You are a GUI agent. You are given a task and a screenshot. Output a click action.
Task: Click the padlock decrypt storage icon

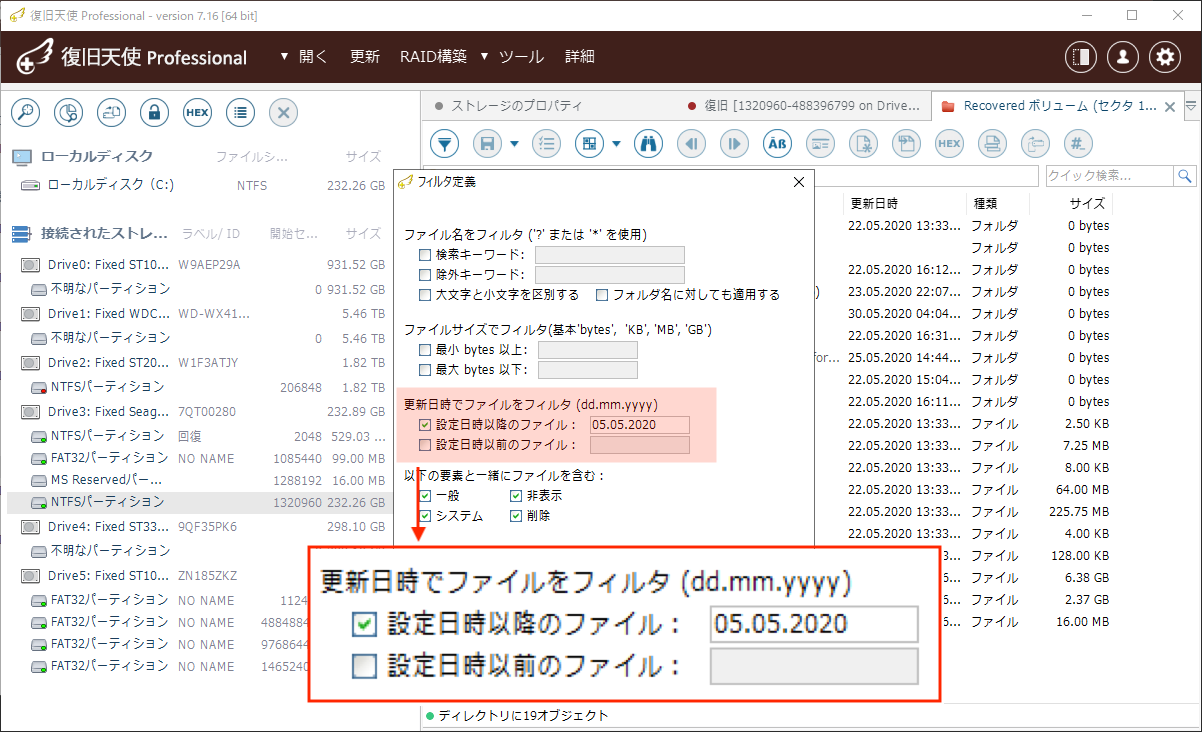click(154, 113)
